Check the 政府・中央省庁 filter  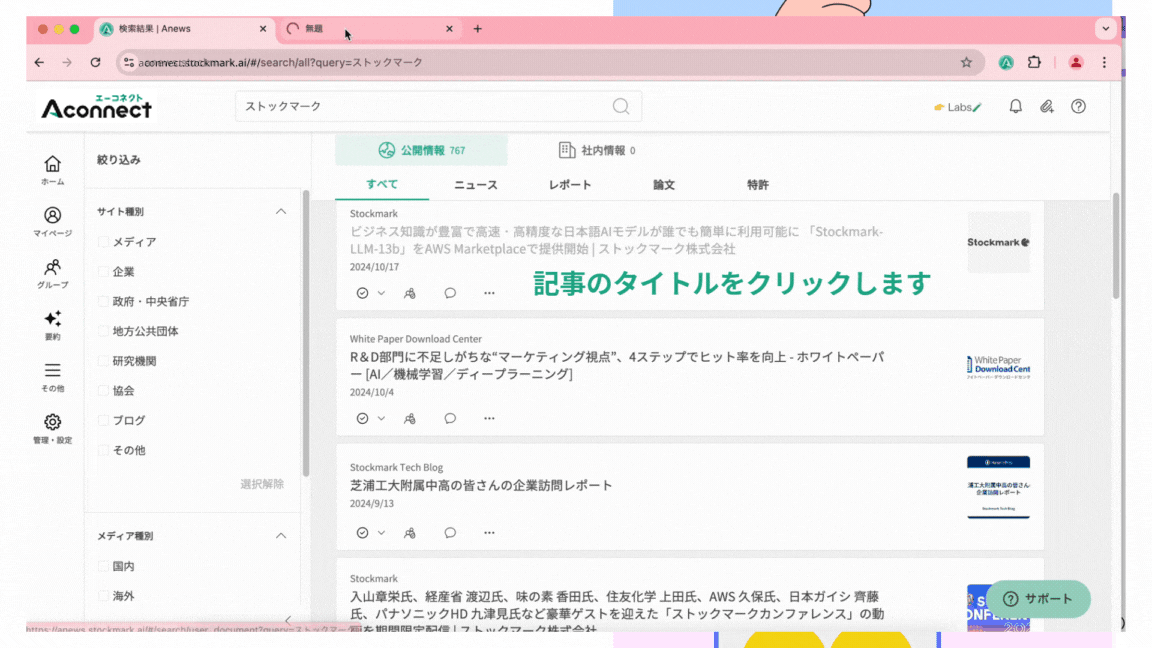104,301
